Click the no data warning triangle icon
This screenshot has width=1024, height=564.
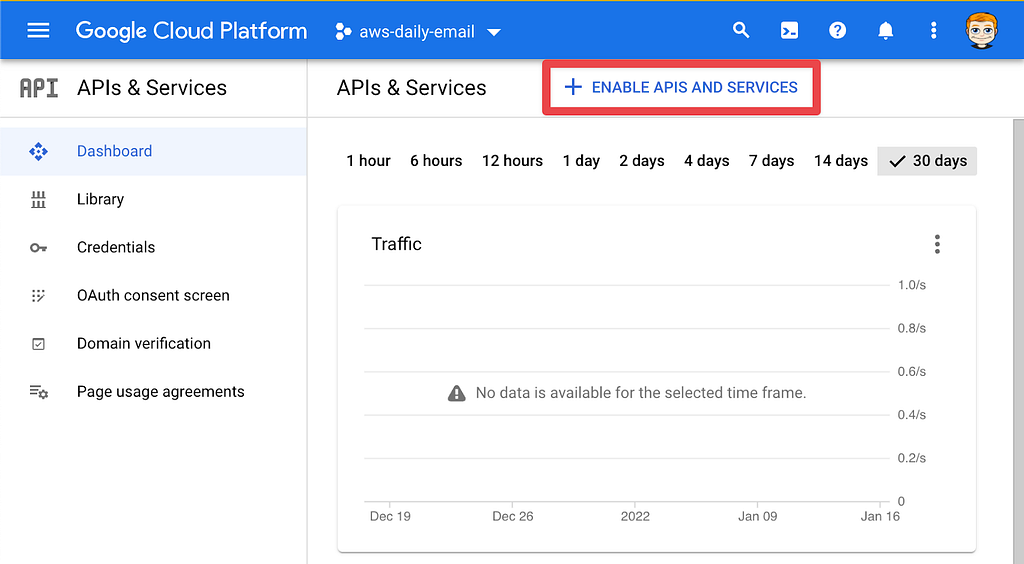(x=456, y=393)
